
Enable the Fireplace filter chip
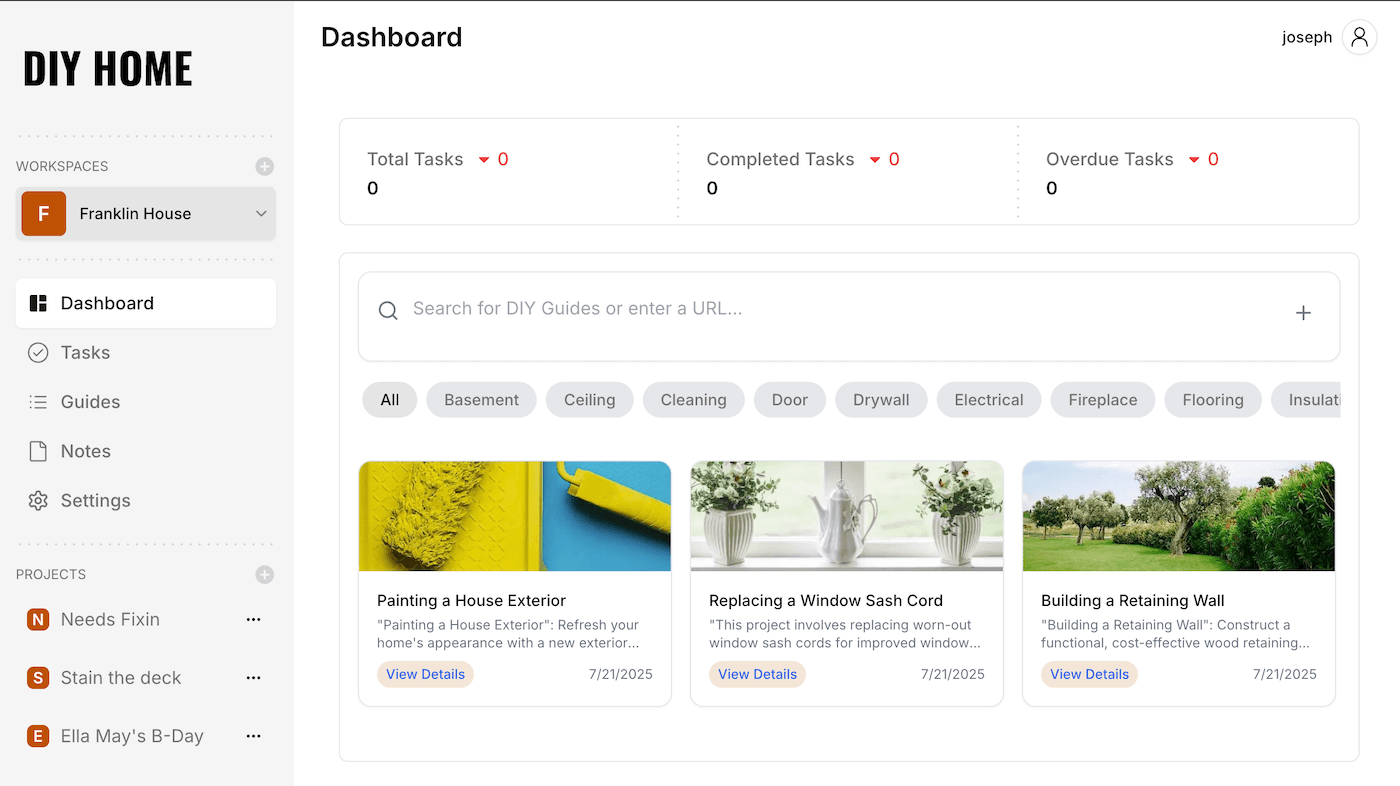click(x=1102, y=399)
